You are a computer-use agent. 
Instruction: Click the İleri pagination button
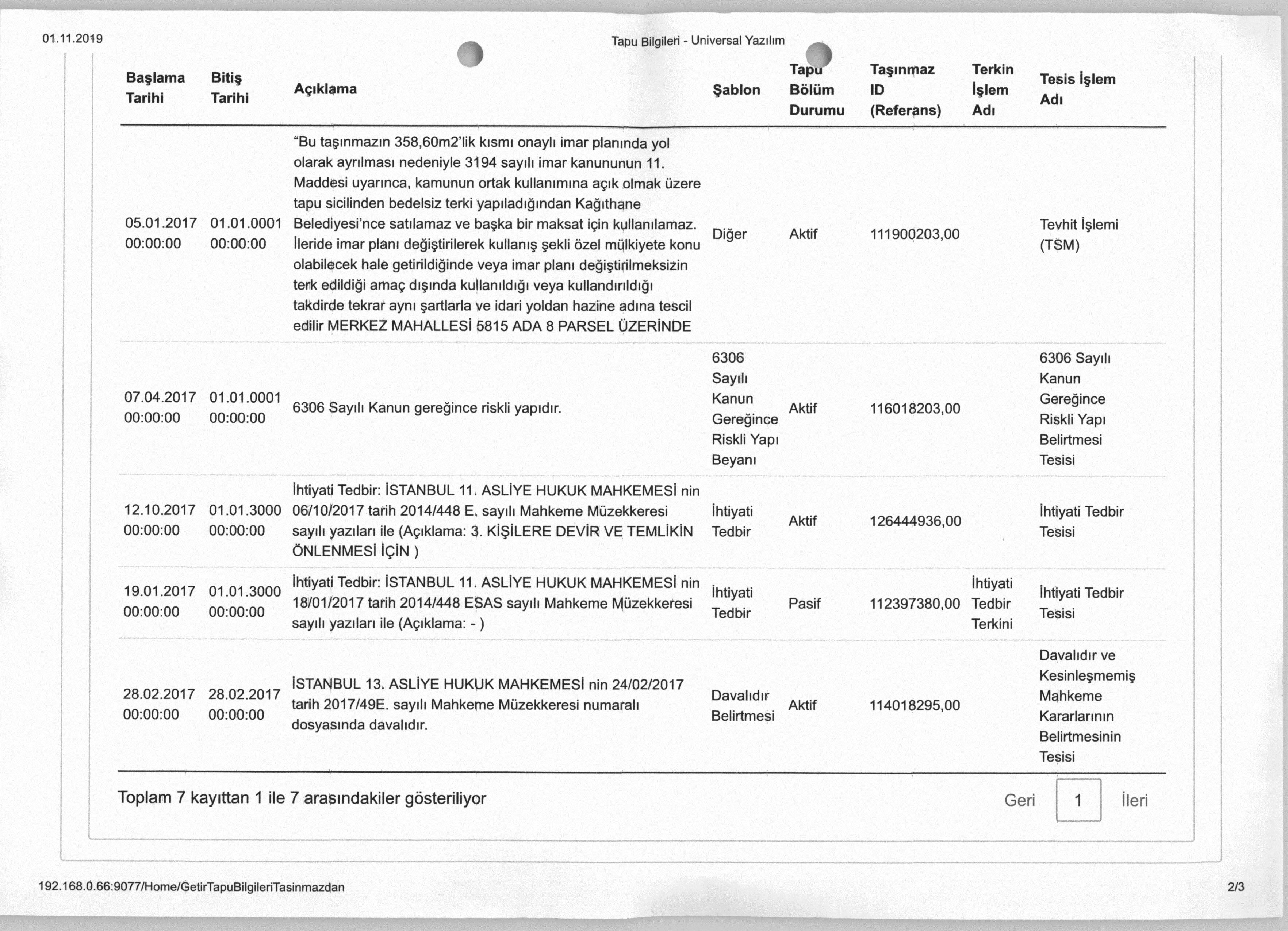click(x=1135, y=800)
